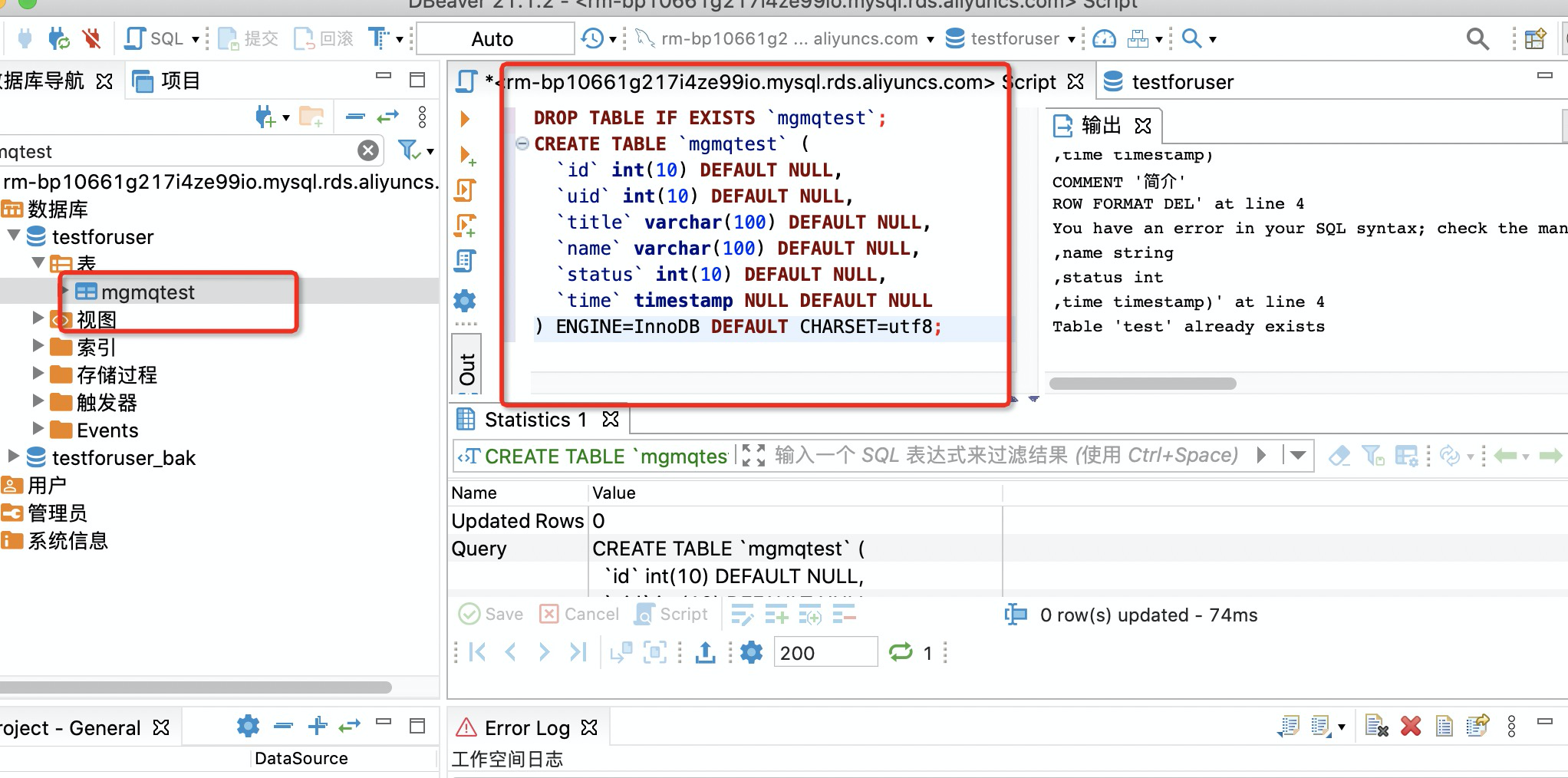
Task: Open Project General settings gear
Action: click(248, 726)
